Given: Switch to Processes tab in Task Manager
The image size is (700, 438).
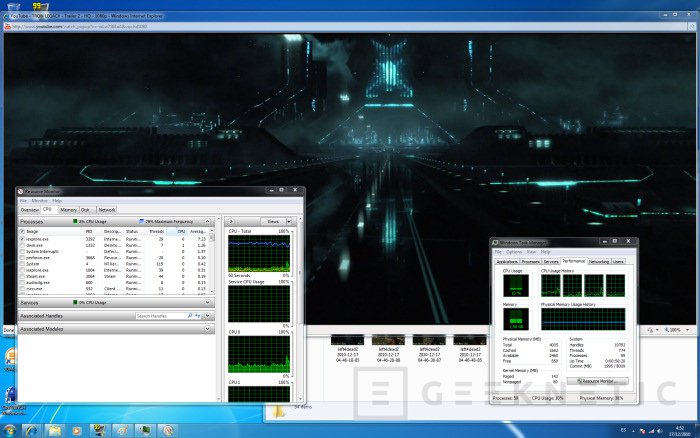Looking at the screenshot, I should tap(530, 262).
